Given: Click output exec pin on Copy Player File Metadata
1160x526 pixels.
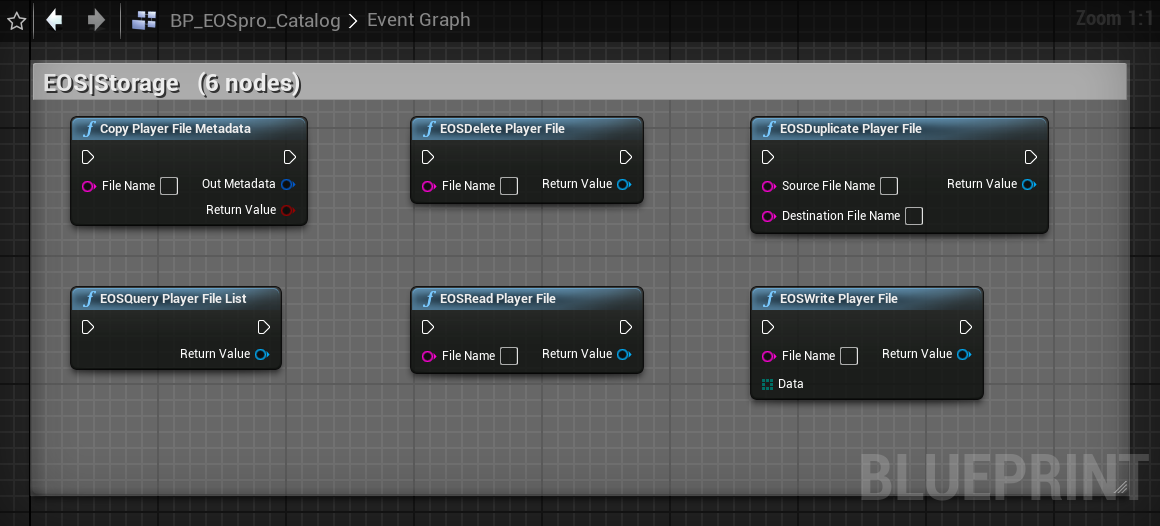Looking at the screenshot, I should coord(290,158).
